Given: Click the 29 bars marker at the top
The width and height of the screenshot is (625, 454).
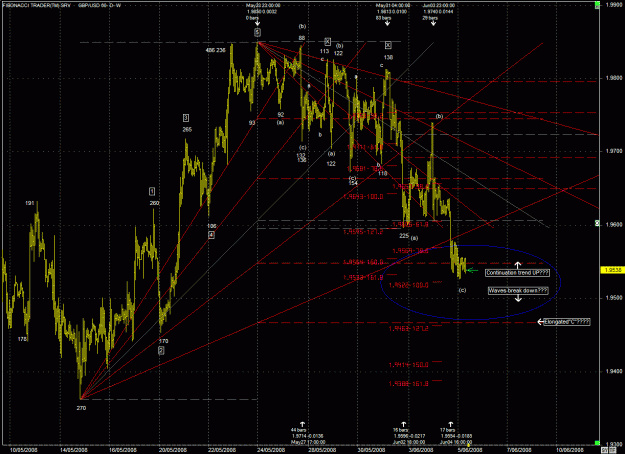Looking at the screenshot, I should pos(430,18).
